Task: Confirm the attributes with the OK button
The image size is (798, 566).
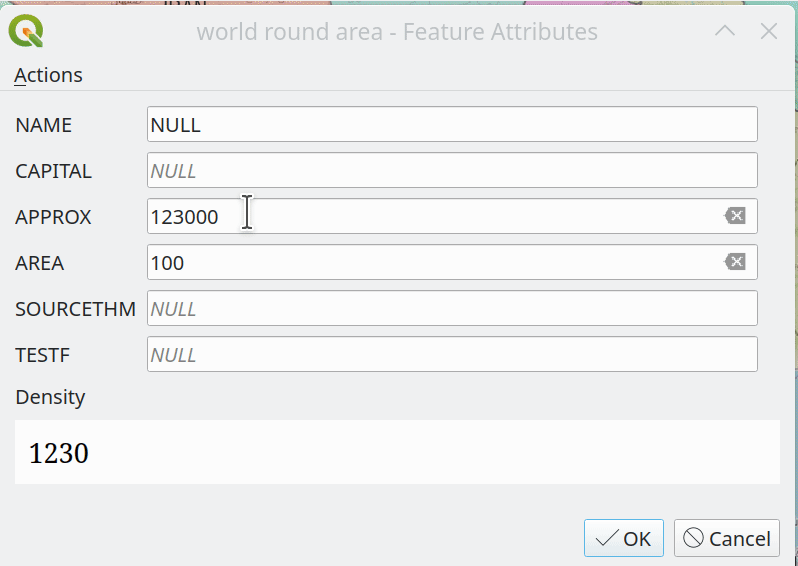Action: (x=624, y=539)
